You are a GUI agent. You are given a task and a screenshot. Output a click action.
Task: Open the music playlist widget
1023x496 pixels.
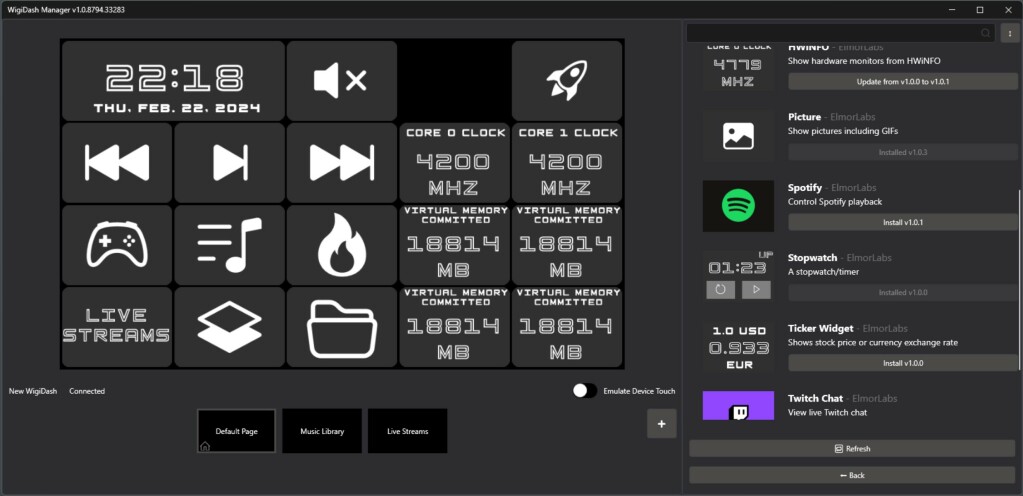(x=230, y=245)
